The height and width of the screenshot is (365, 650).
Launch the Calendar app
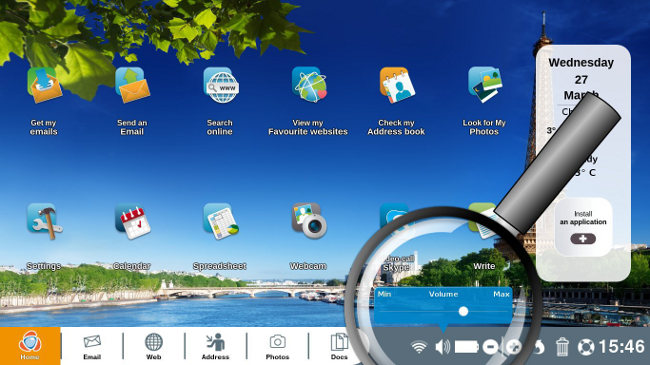133,221
